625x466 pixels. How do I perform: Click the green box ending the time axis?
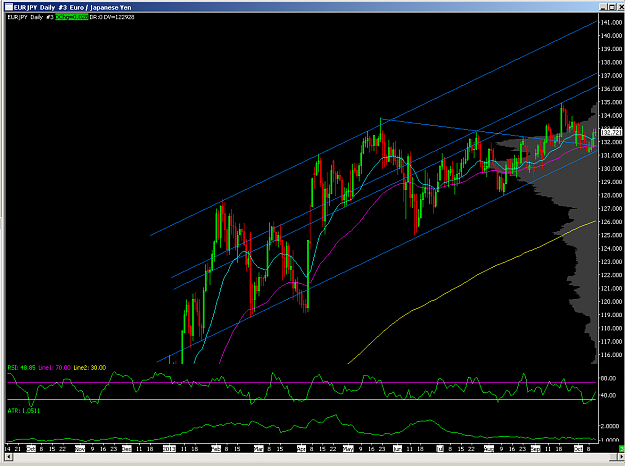(621, 448)
